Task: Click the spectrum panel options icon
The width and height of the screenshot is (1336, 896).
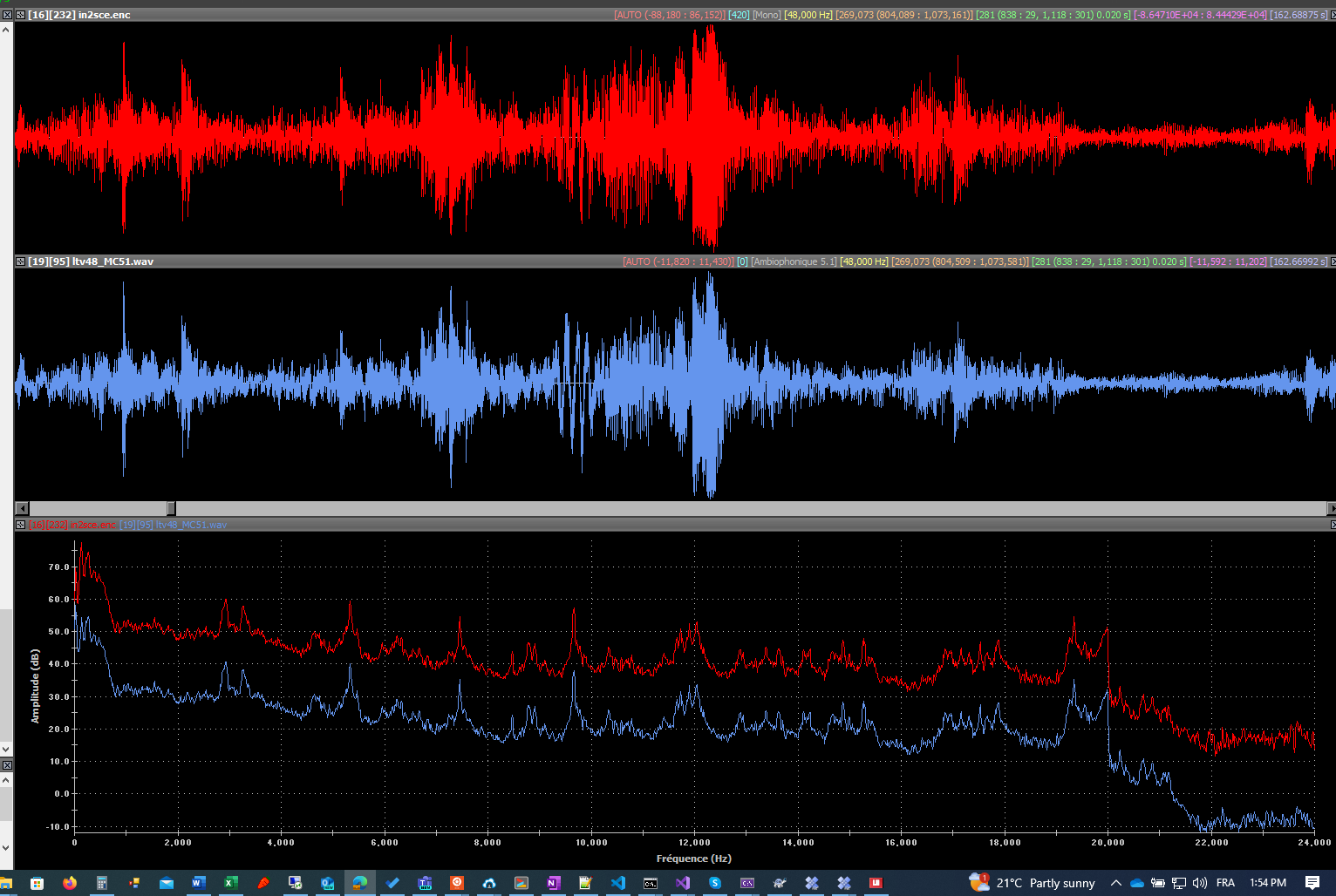Action: point(20,525)
